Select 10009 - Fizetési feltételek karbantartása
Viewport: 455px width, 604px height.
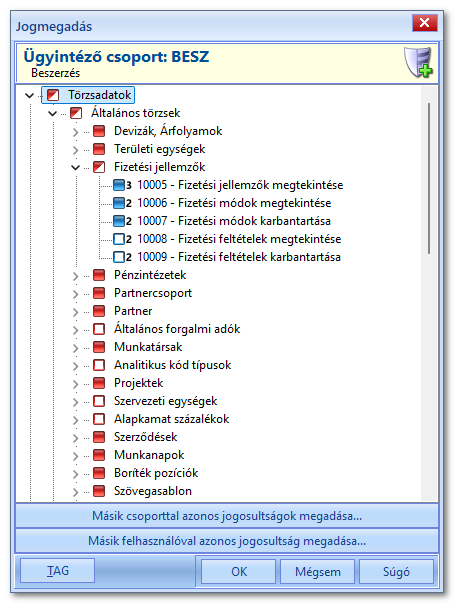point(239,257)
